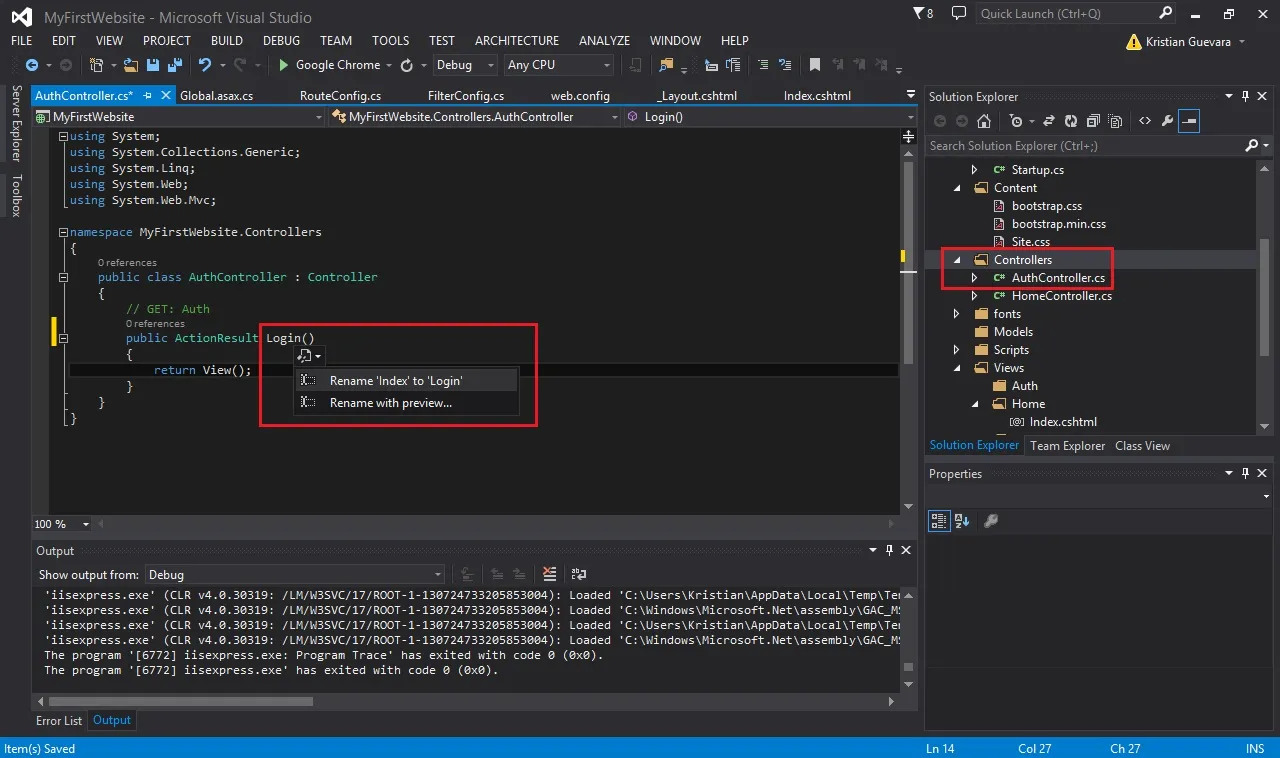Viewport: 1280px width, 758px height.
Task: Switch to the Team Explorer tab
Action: [x=1068, y=446]
